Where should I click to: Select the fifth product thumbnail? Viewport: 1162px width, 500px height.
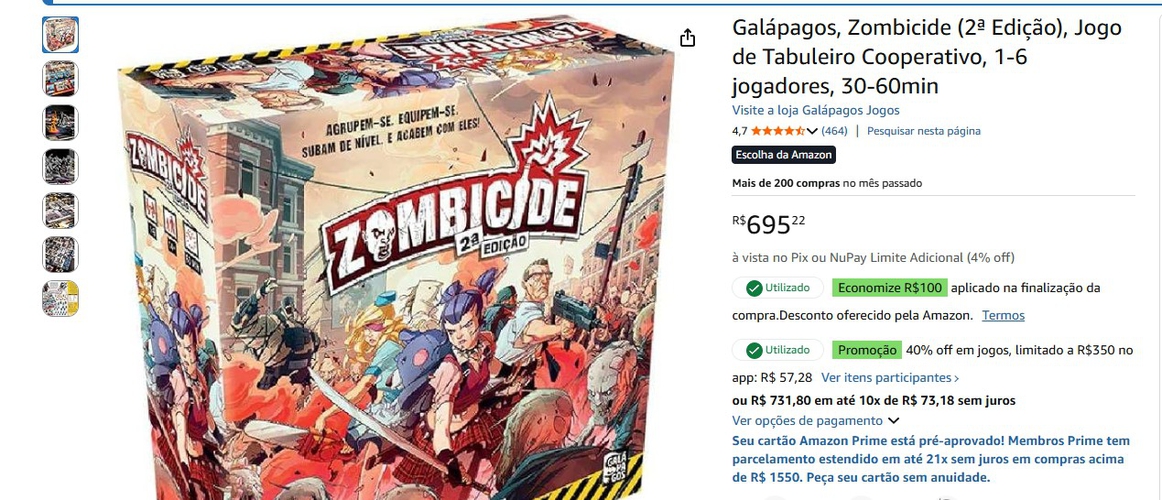tap(61, 210)
